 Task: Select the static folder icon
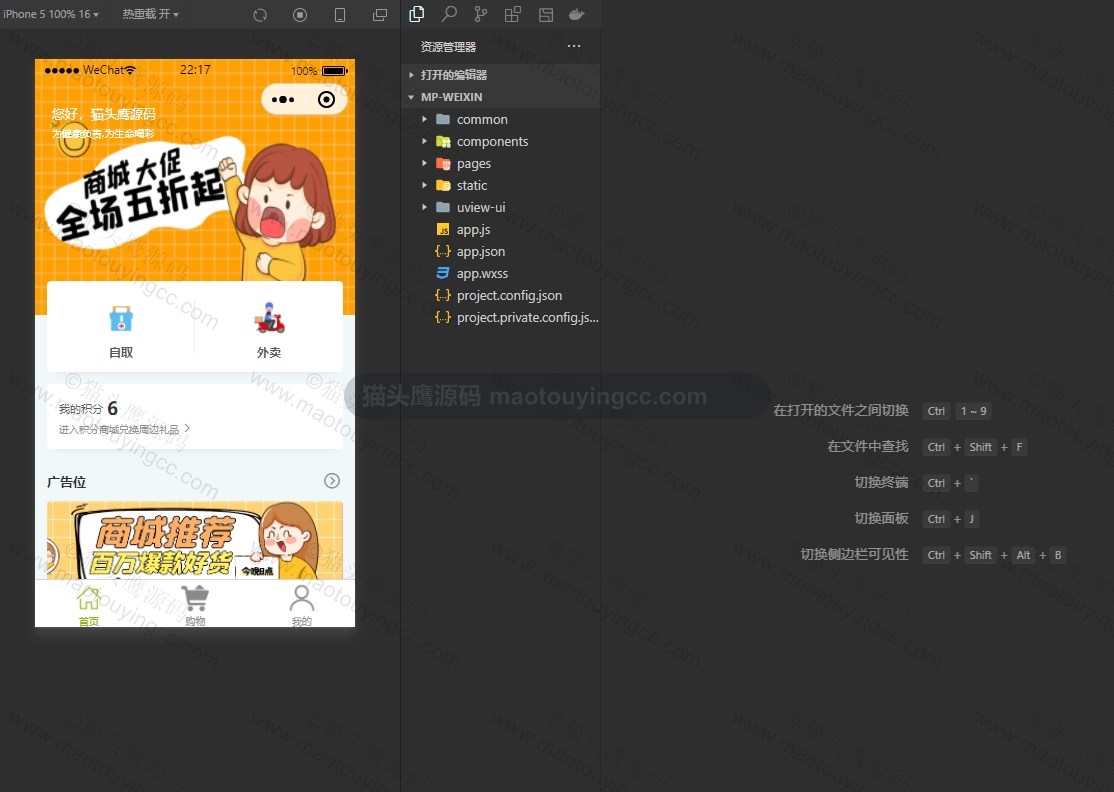(x=443, y=185)
